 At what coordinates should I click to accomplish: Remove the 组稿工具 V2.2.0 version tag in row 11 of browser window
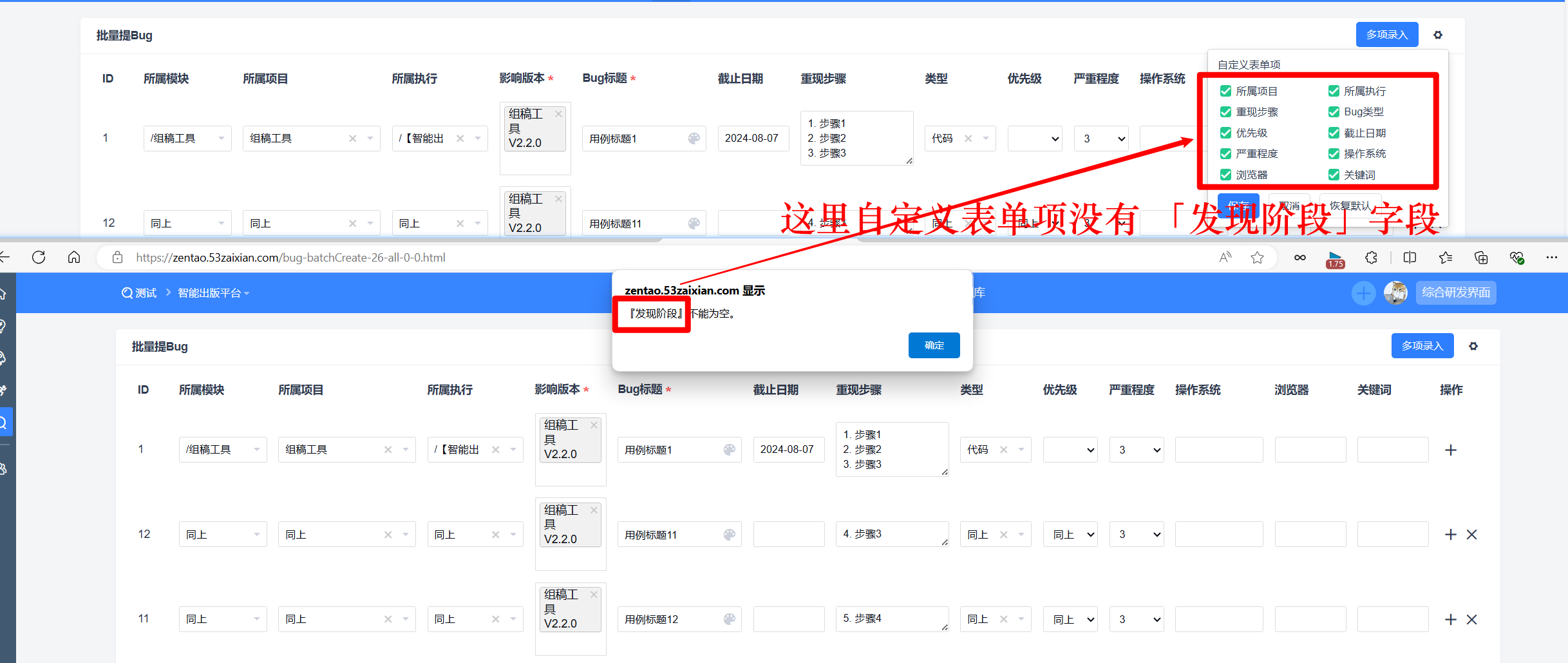[594, 595]
